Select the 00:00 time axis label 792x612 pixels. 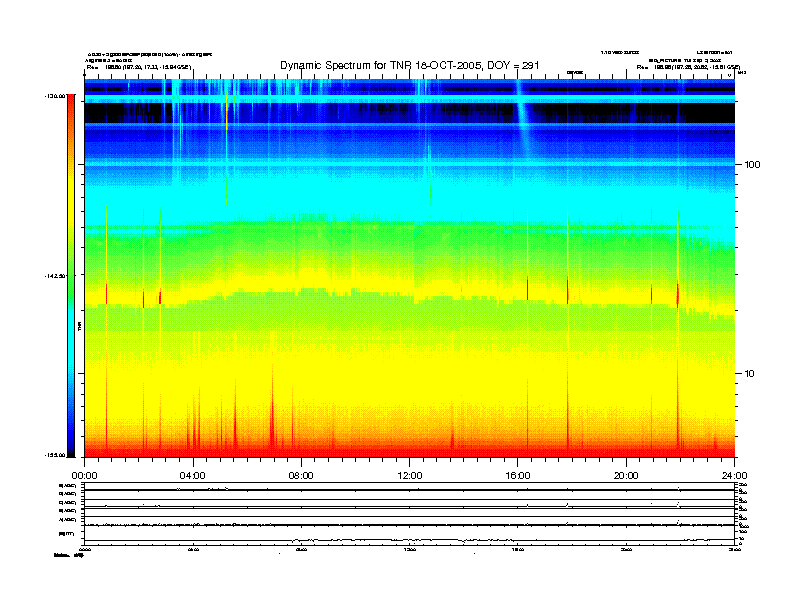coord(84,476)
